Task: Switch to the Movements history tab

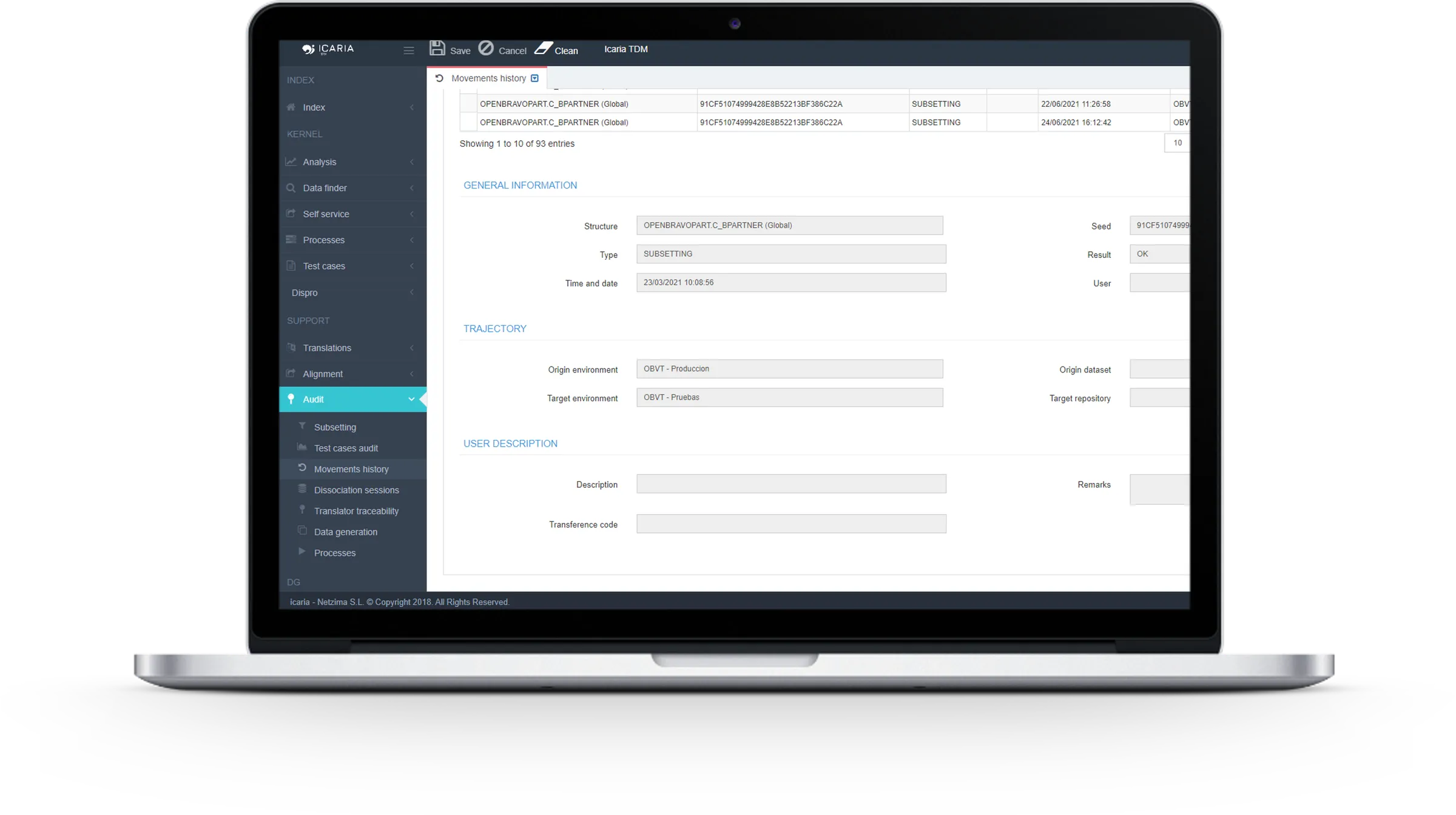Action: (x=487, y=78)
